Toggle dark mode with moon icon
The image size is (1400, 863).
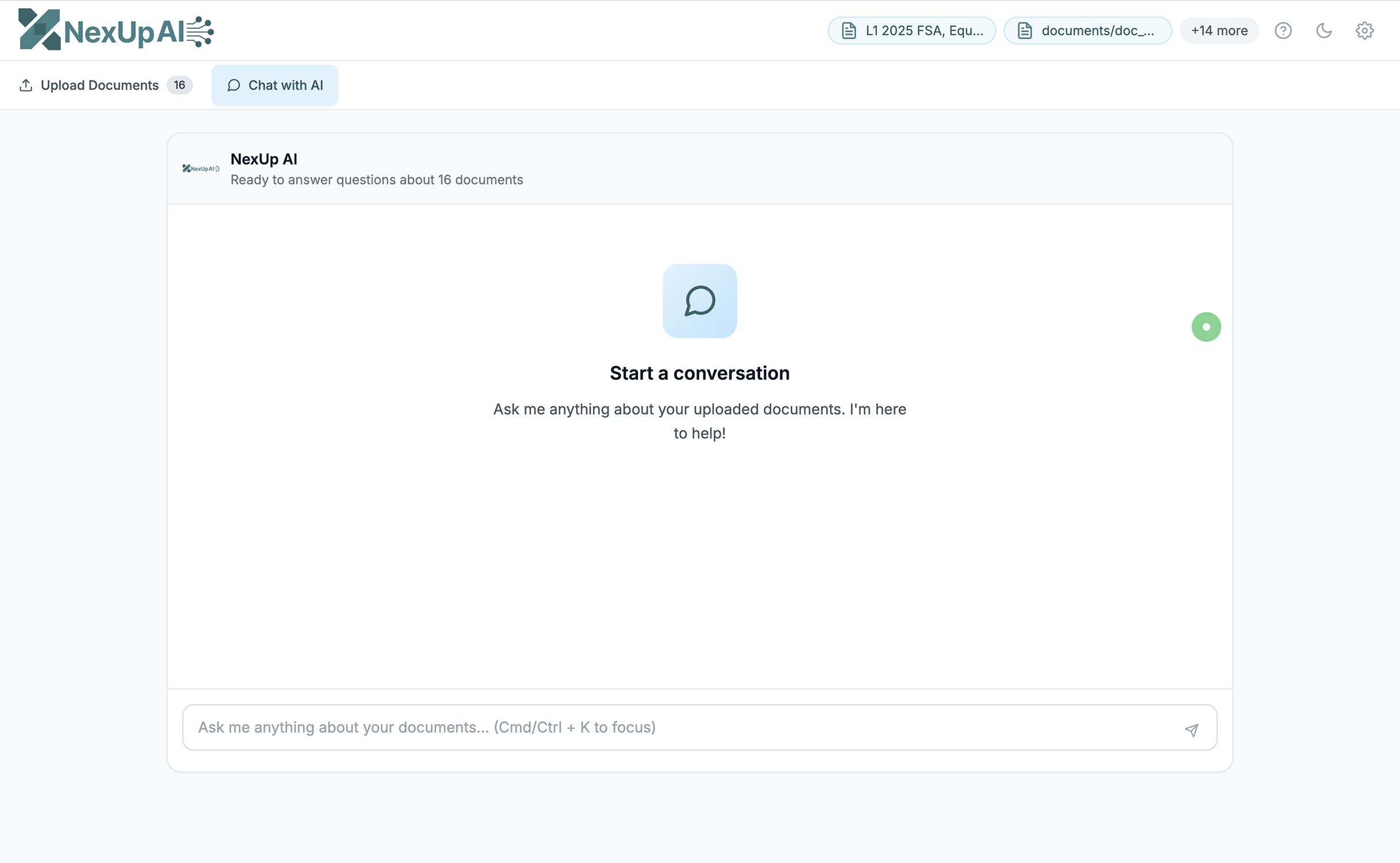[x=1324, y=30]
